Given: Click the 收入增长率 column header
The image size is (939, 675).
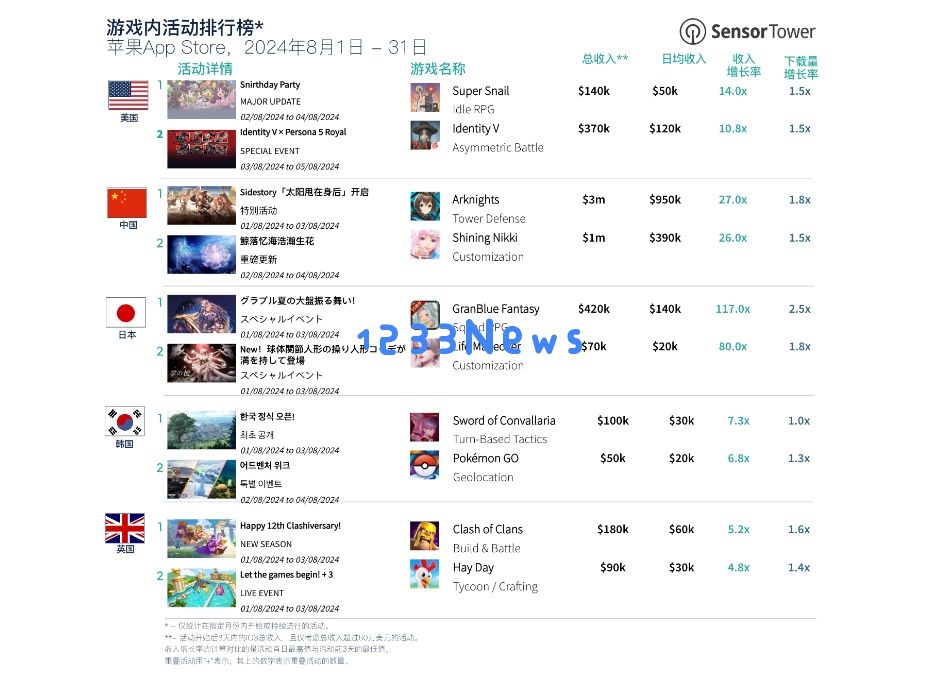Looking at the screenshot, I should 744,65.
